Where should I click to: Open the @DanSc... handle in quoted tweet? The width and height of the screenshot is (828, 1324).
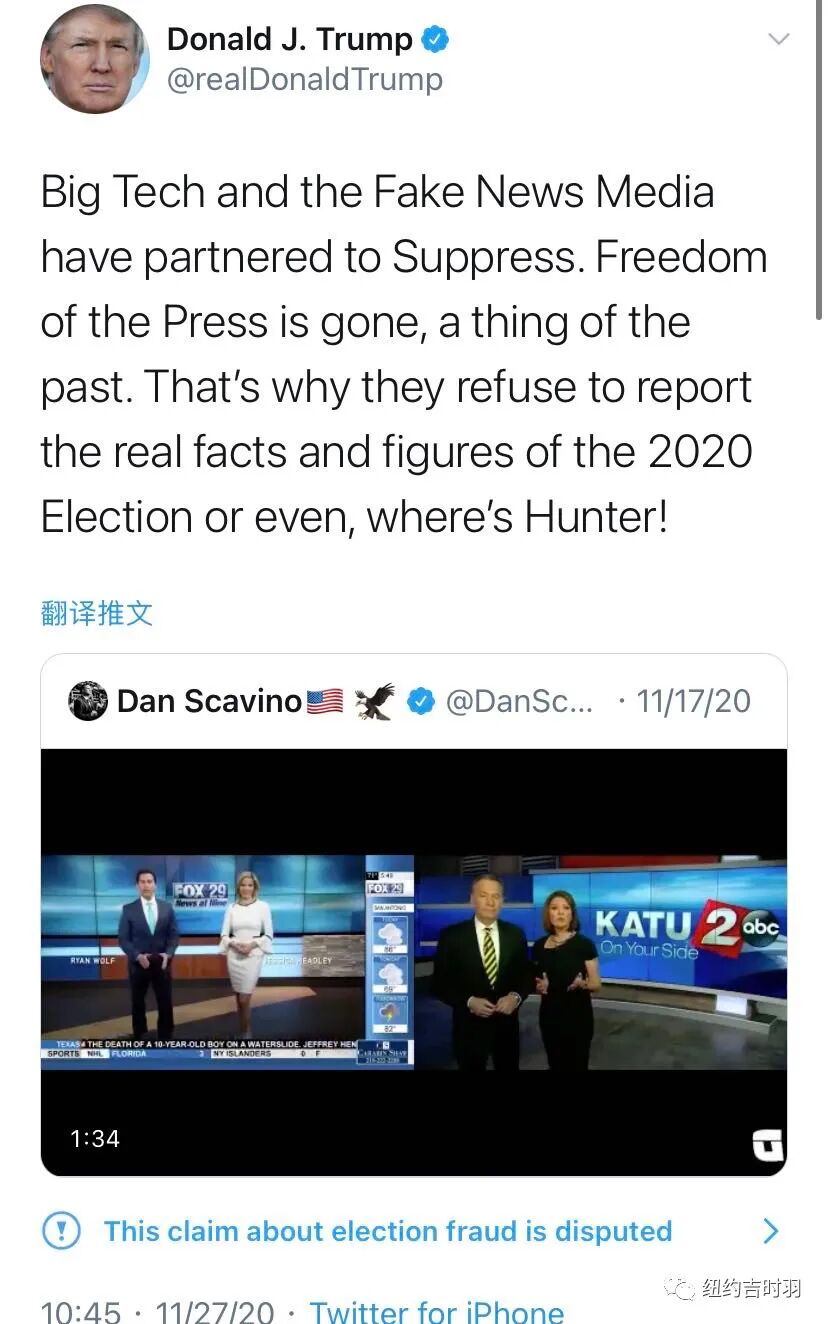519,701
